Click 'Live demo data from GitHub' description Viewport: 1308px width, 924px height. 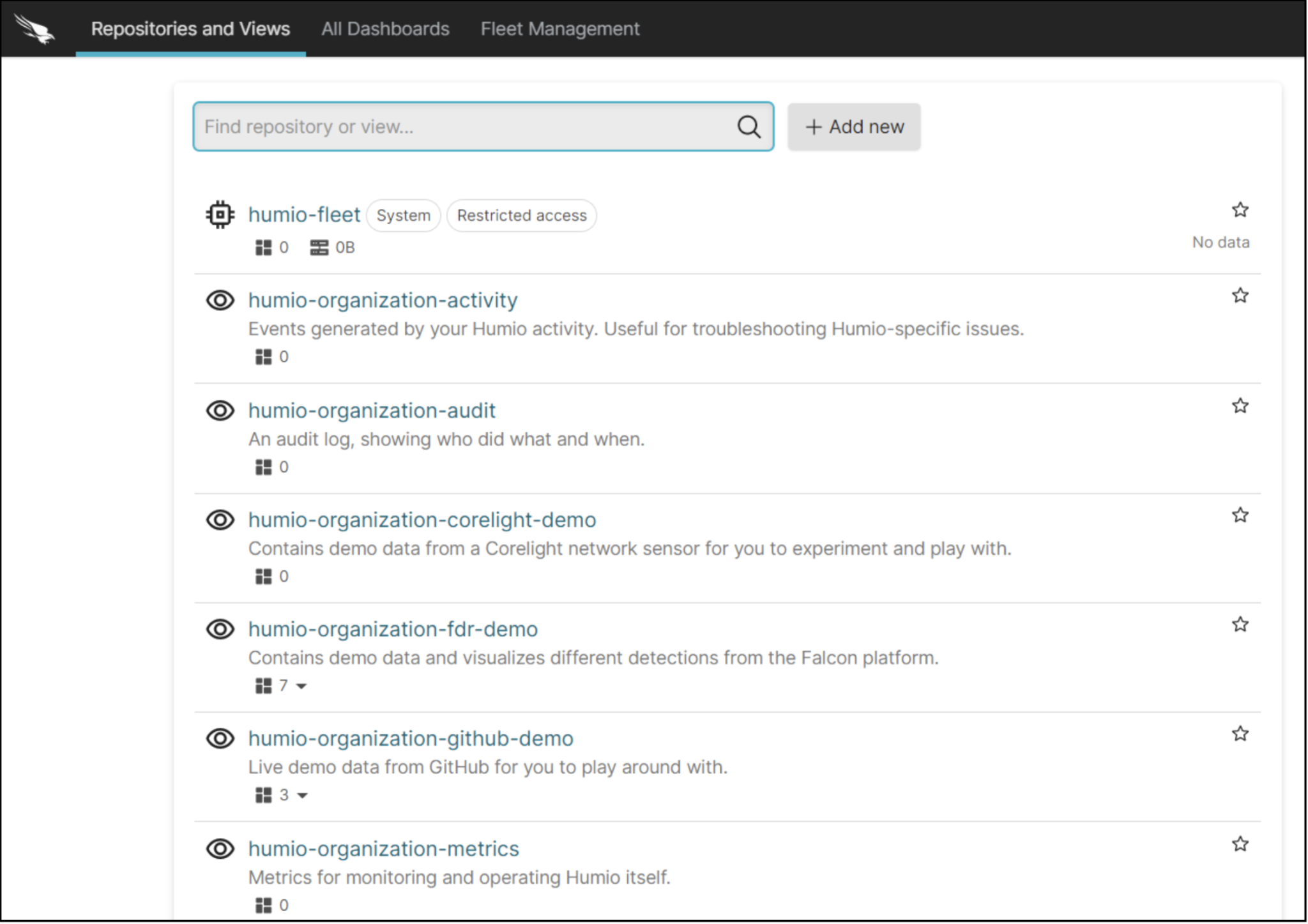click(488, 768)
